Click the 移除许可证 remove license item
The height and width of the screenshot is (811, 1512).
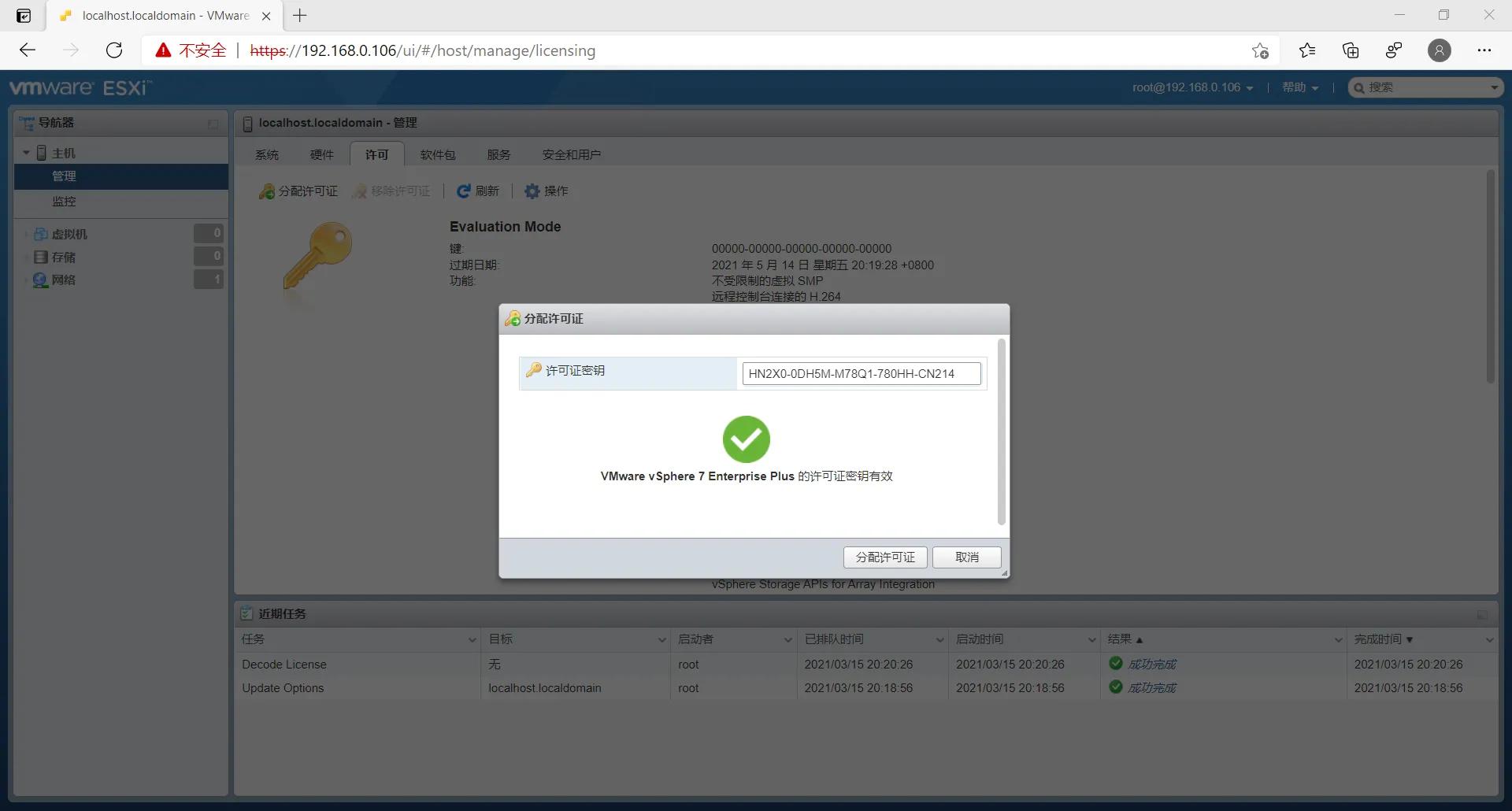tap(391, 191)
